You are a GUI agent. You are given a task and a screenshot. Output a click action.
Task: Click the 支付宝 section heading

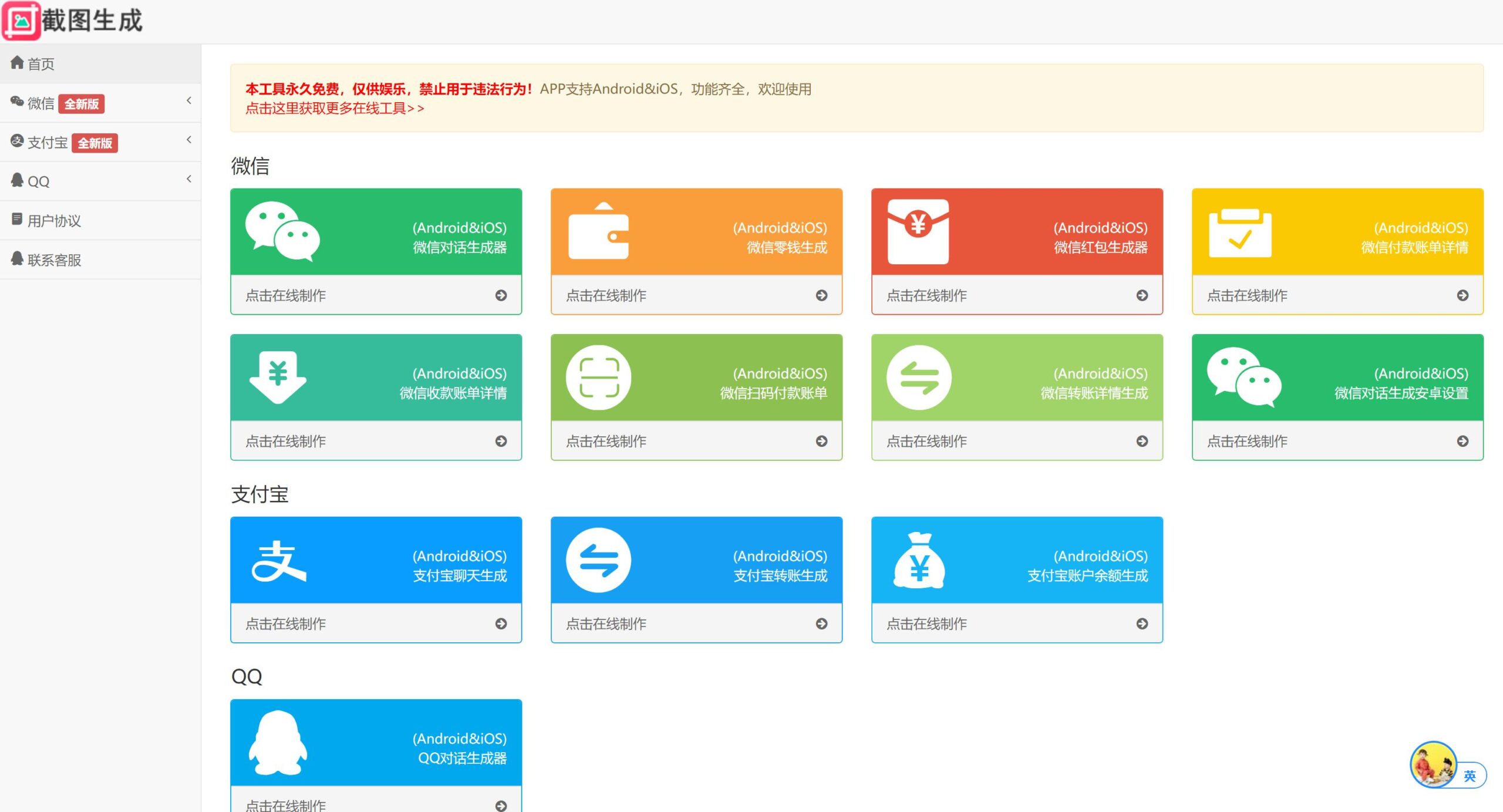(260, 494)
